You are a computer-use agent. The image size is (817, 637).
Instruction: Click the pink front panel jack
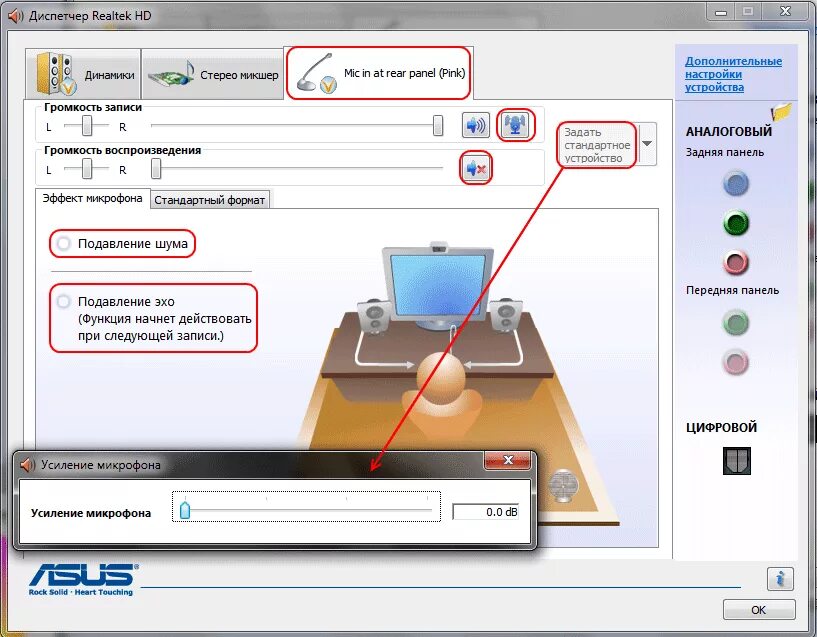(x=736, y=362)
